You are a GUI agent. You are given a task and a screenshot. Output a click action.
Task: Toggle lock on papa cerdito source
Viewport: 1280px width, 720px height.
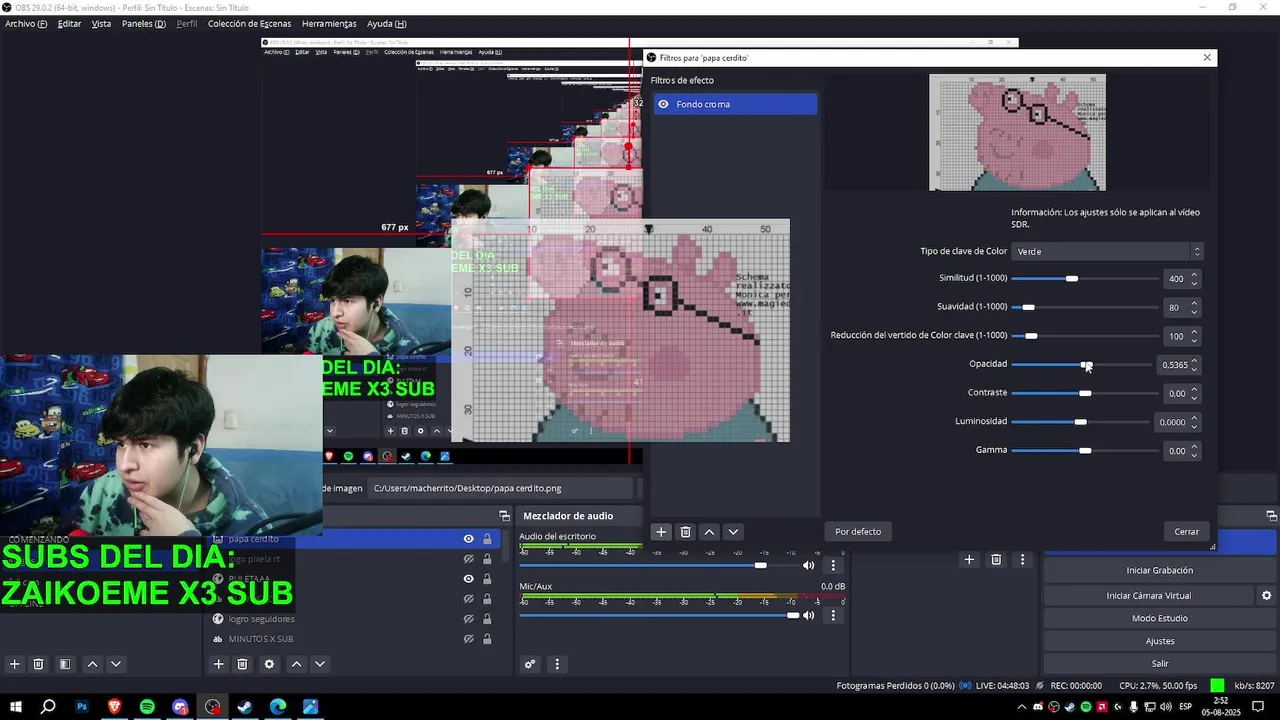point(487,539)
